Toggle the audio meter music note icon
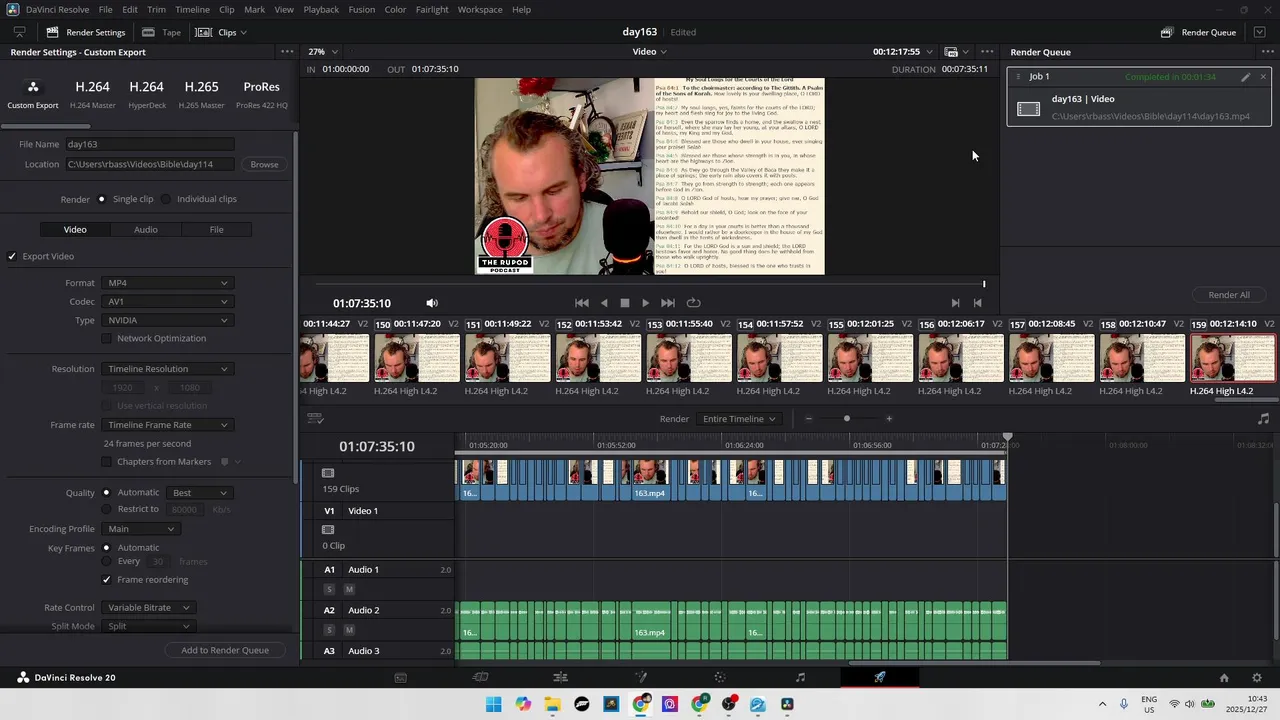The image size is (1280, 720). pos(1263,419)
